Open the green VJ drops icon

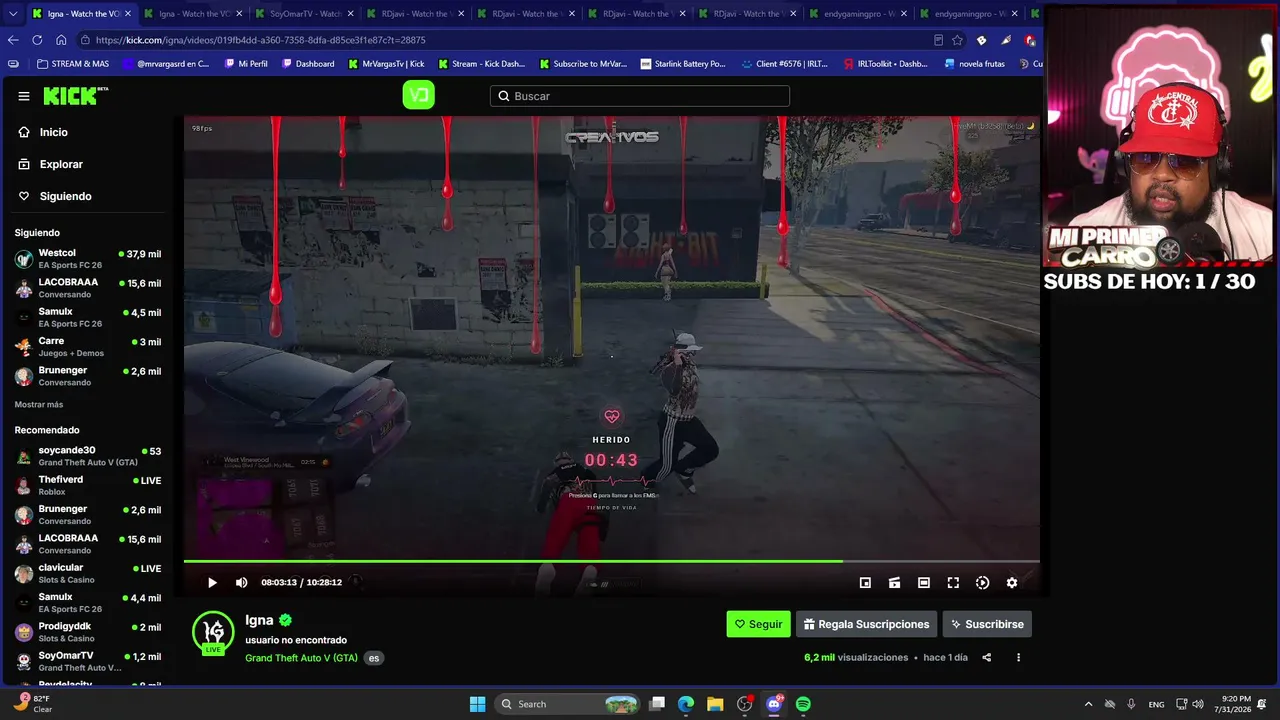click(x=418, y=95)
